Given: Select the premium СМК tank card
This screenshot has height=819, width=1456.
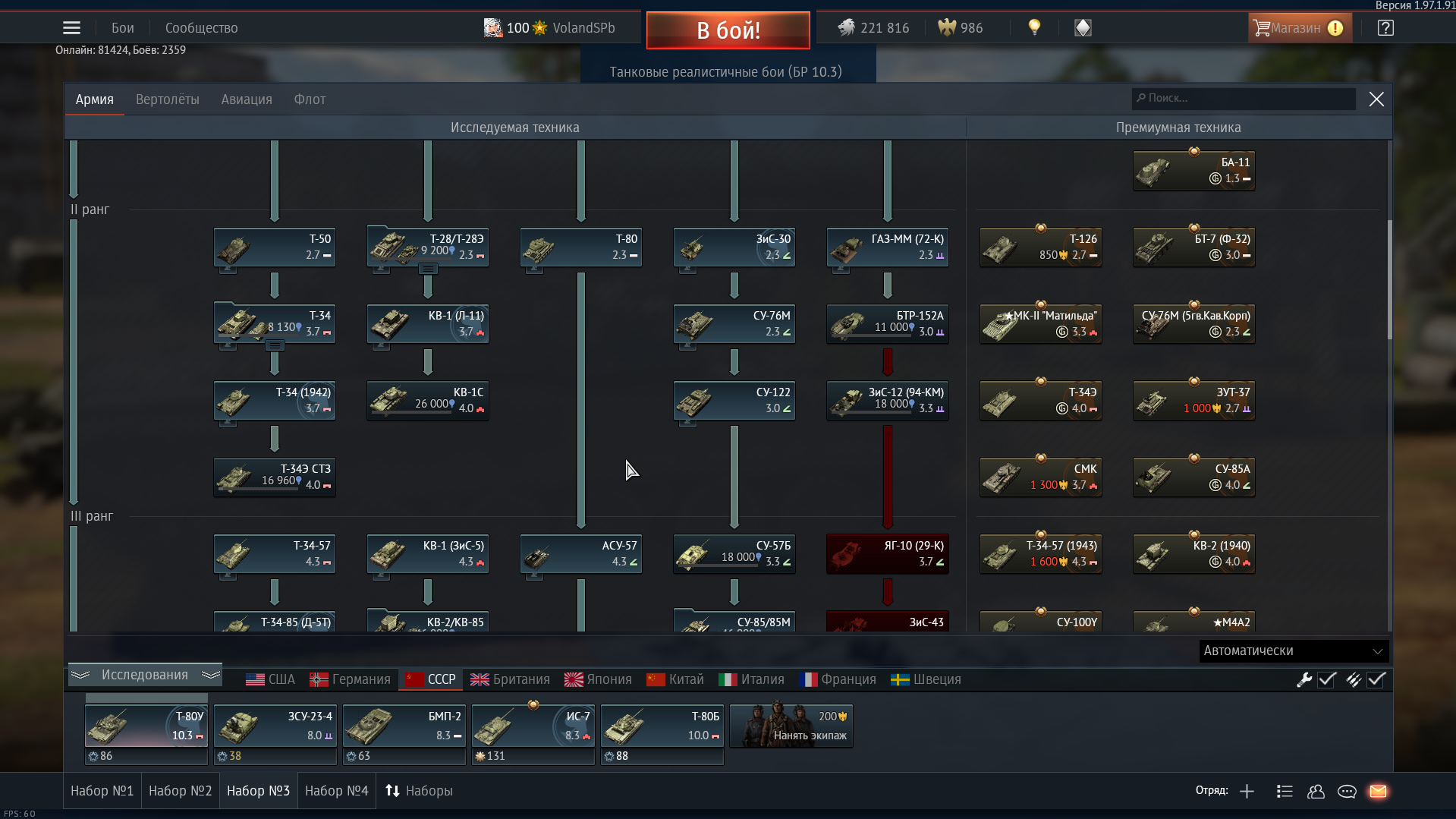Looking at the screenshot, I should tap(1041, 477).
